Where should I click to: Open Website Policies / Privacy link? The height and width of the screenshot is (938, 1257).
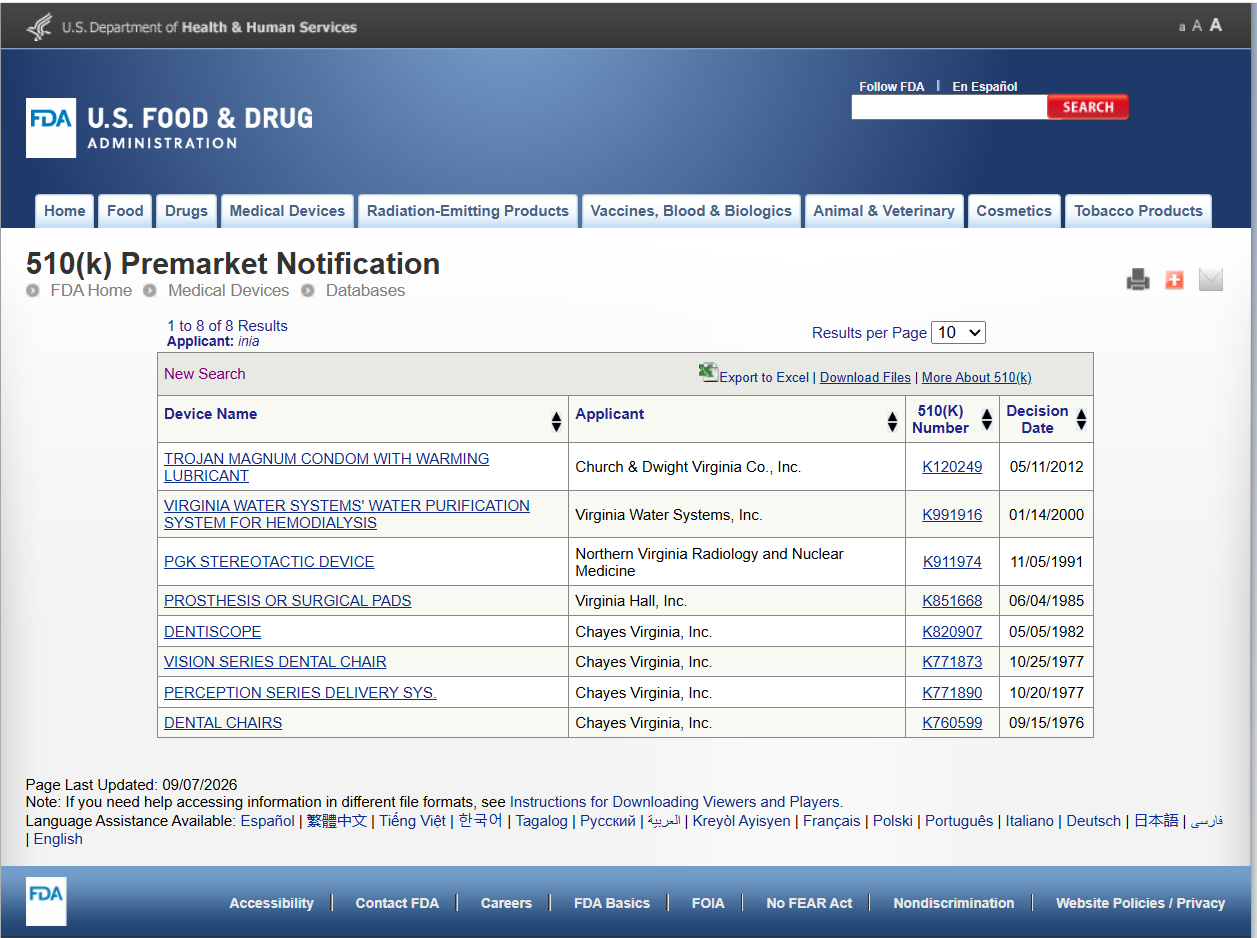pyautogui.click(x=1140, y=903)
